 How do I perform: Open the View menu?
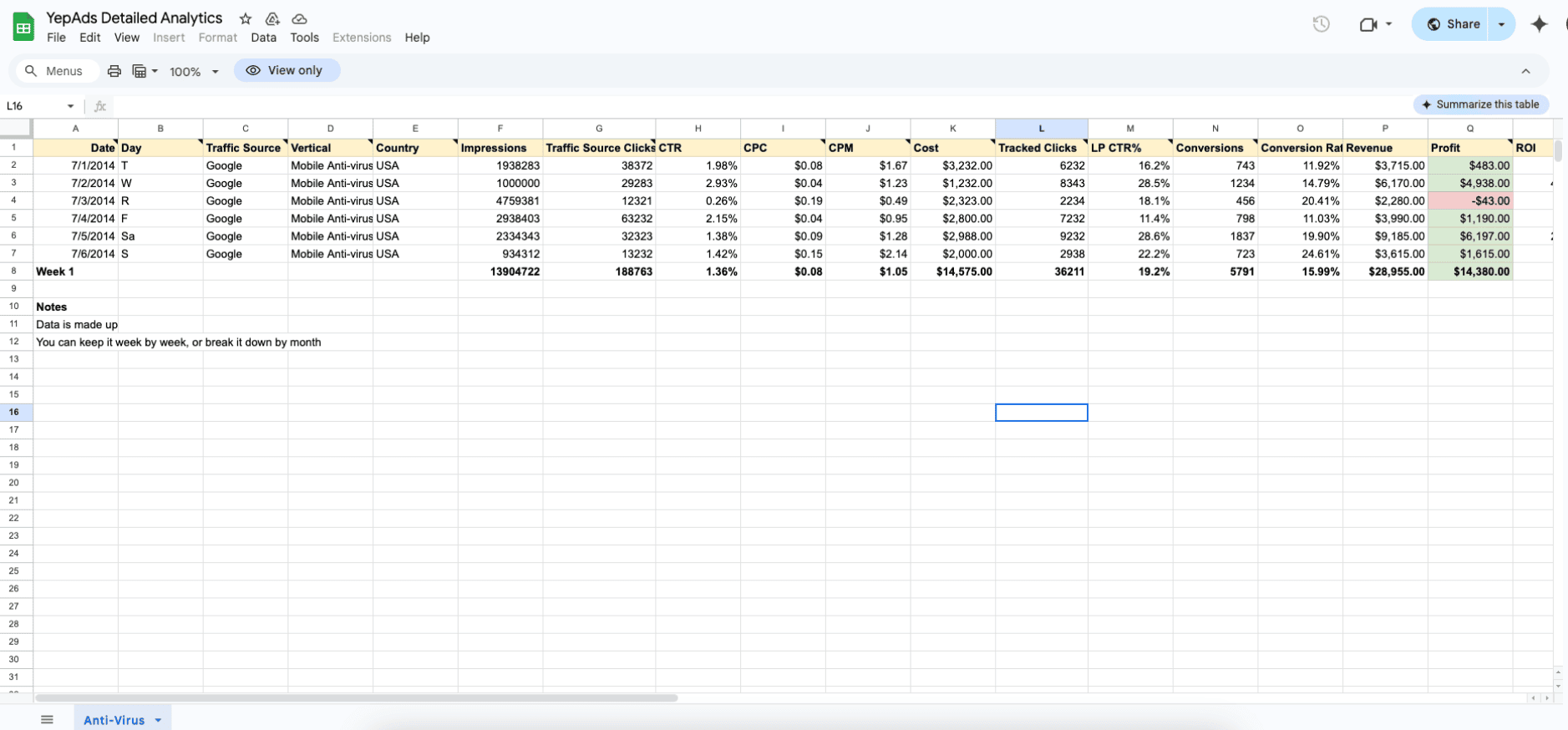[x=127, y=38]
